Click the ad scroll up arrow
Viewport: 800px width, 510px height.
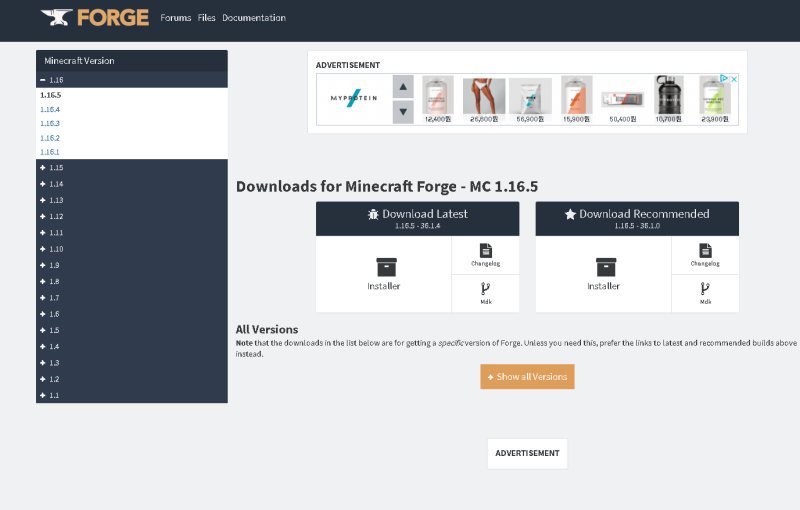tap(403, 87)
